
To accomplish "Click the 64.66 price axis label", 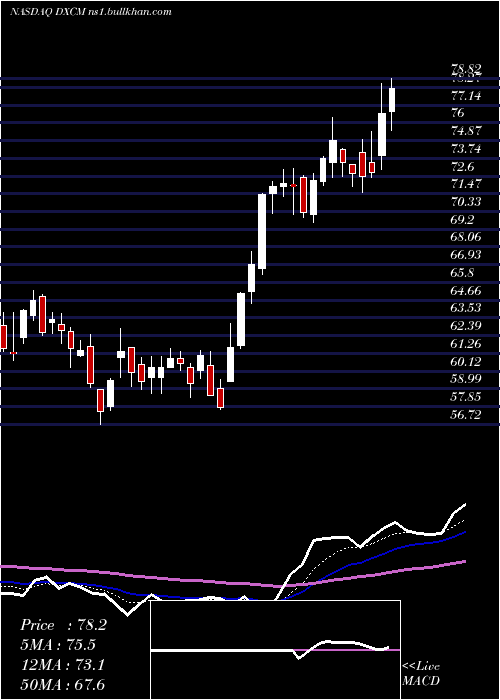I will (467, 291).
